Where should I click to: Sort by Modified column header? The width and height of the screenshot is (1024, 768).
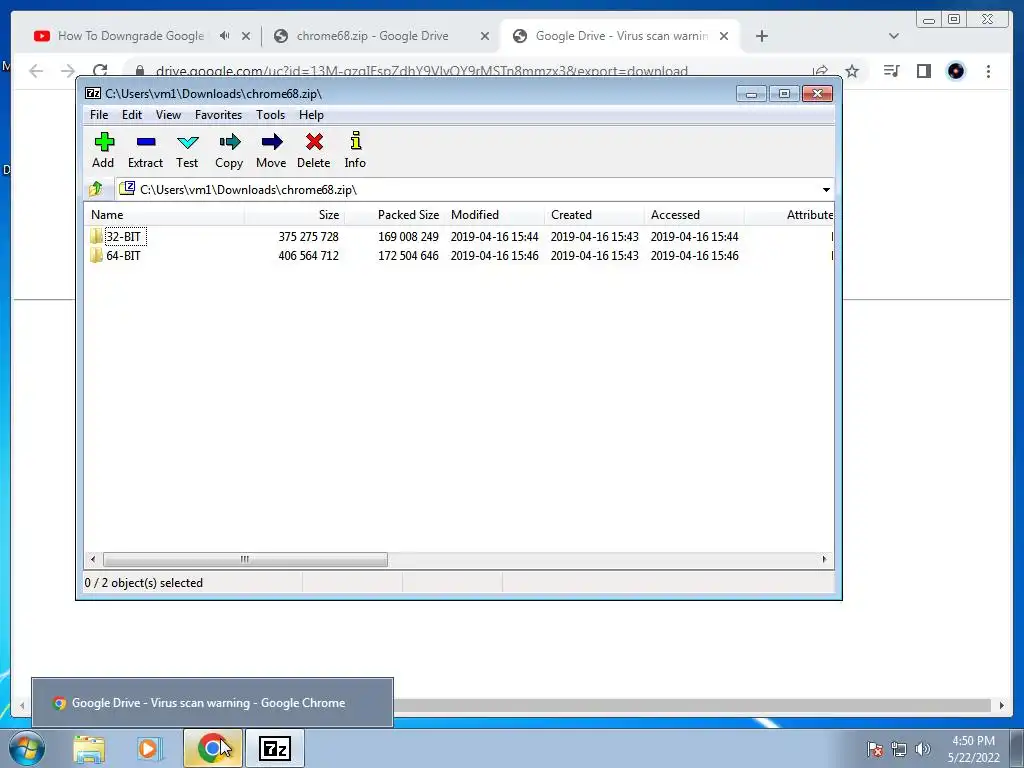pos(494,215)
